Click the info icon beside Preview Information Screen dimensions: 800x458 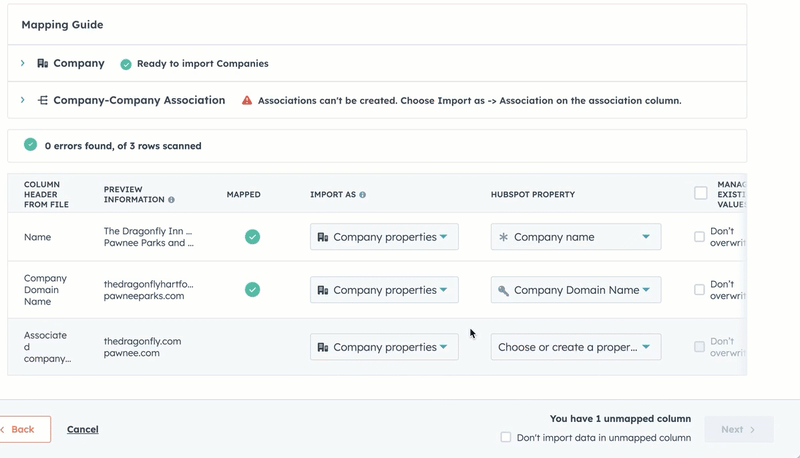click(x=172, y=200)
